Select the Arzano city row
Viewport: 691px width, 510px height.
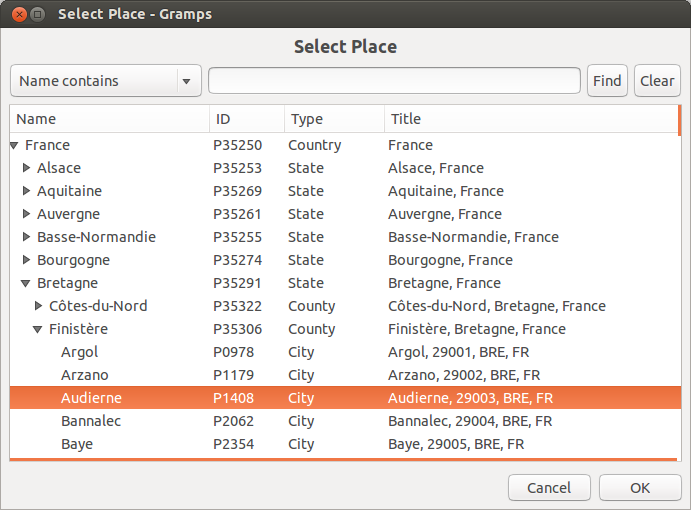(x=346, y=375)
